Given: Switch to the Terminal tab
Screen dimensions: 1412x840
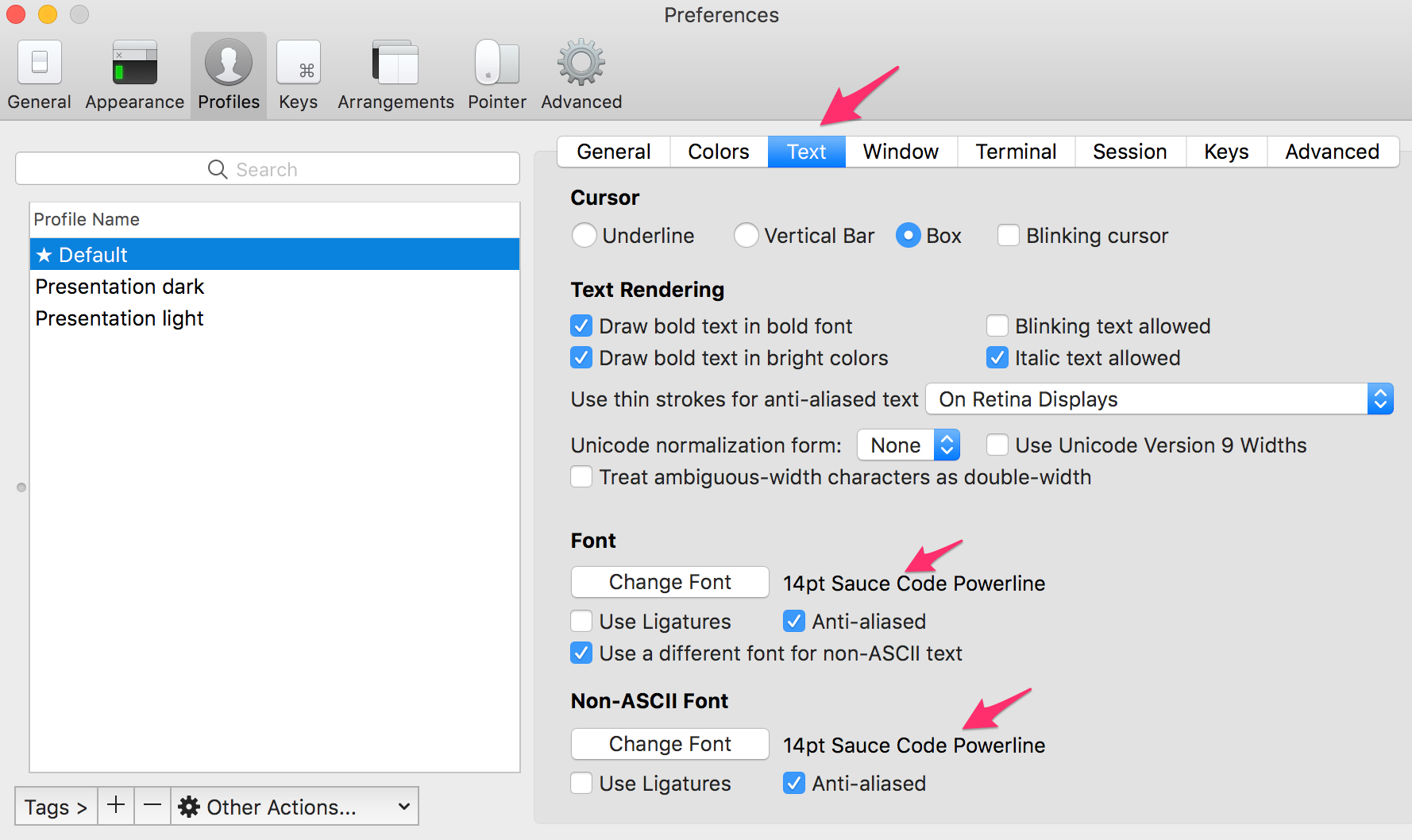Looking at the screenshot, I should pos(1016,152).
